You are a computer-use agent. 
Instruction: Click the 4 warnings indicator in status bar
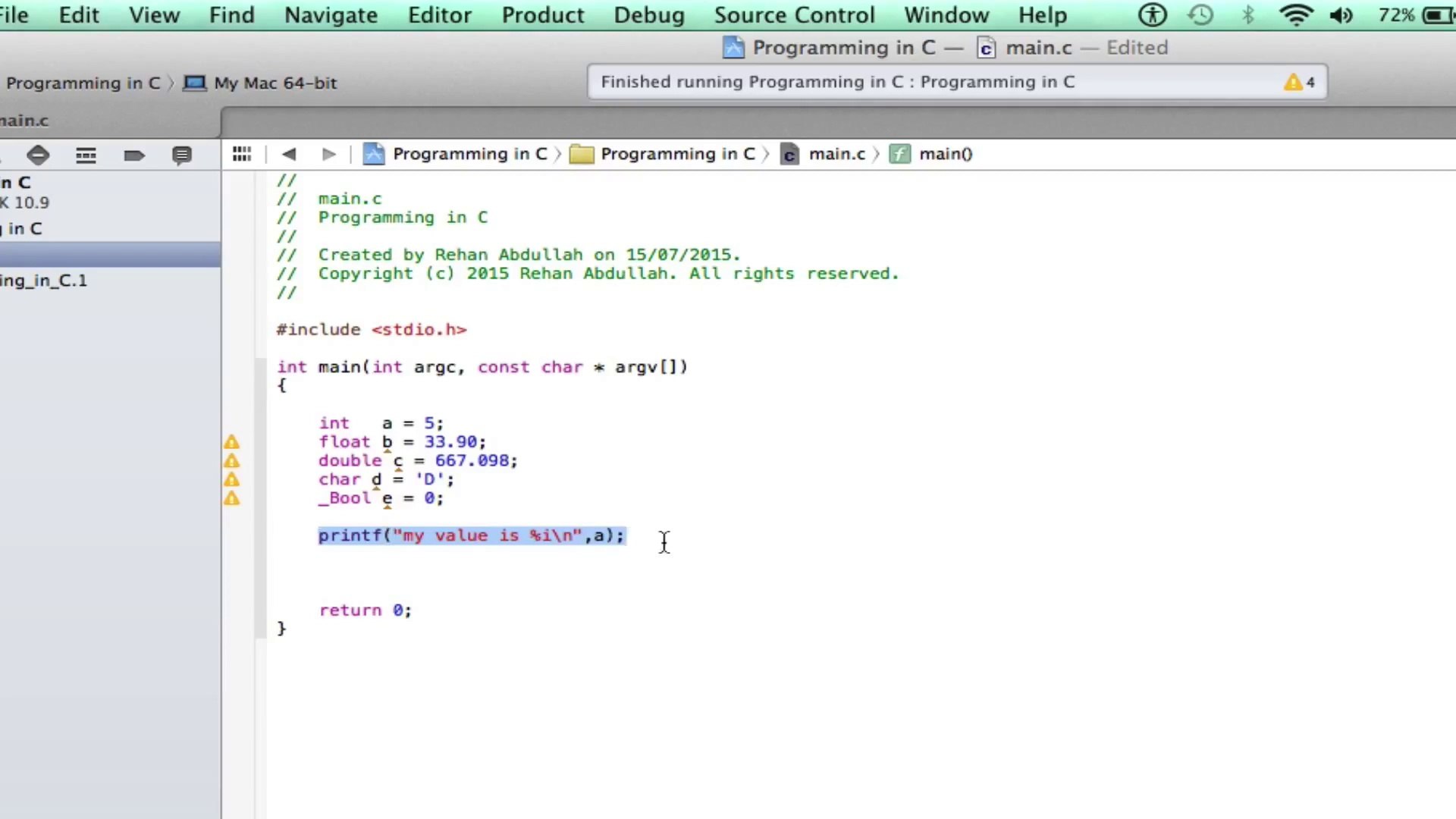[1299, 82]
